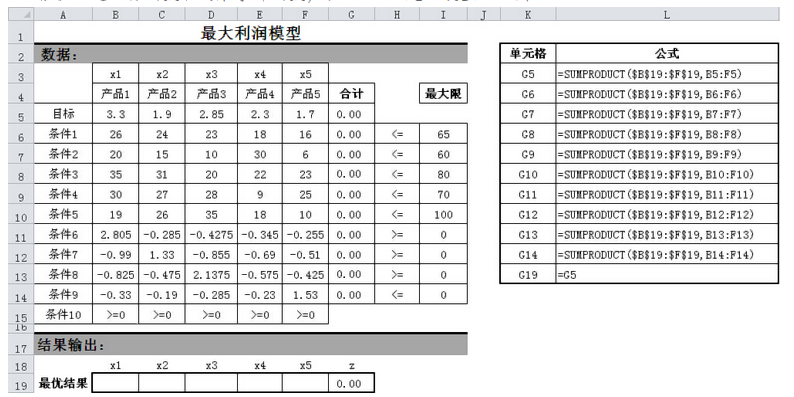The height and width of the screenshot is (397, 794).
Task: Select cell with value 2.85
Action: click(x=211, y=114)
